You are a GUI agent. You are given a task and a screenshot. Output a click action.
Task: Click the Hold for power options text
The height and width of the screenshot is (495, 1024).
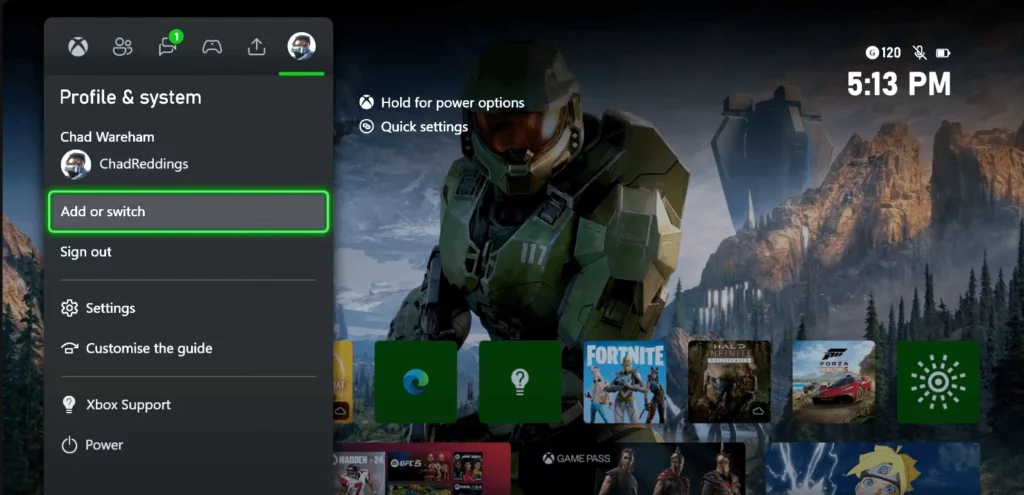pyautogui.click(x=453, y=103)
